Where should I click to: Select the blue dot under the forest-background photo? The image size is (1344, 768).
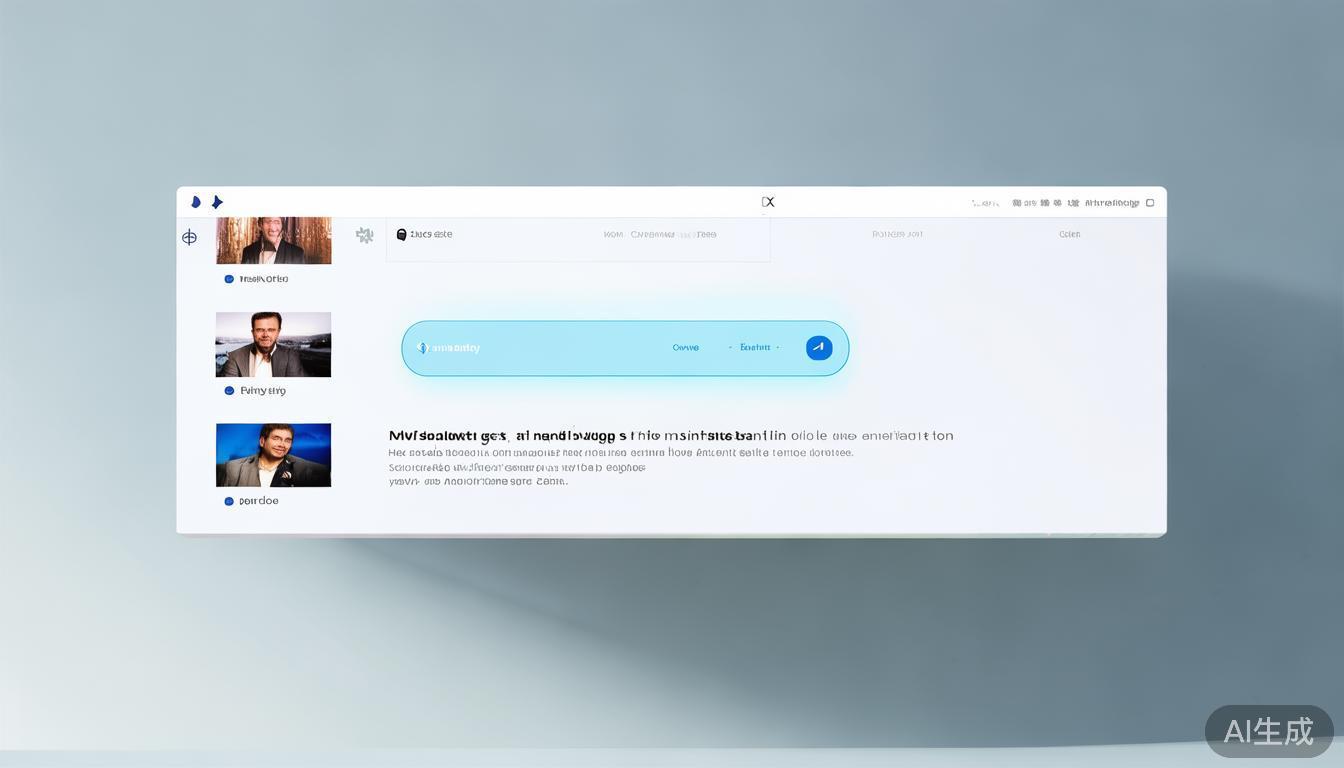(x=229, y=279)
